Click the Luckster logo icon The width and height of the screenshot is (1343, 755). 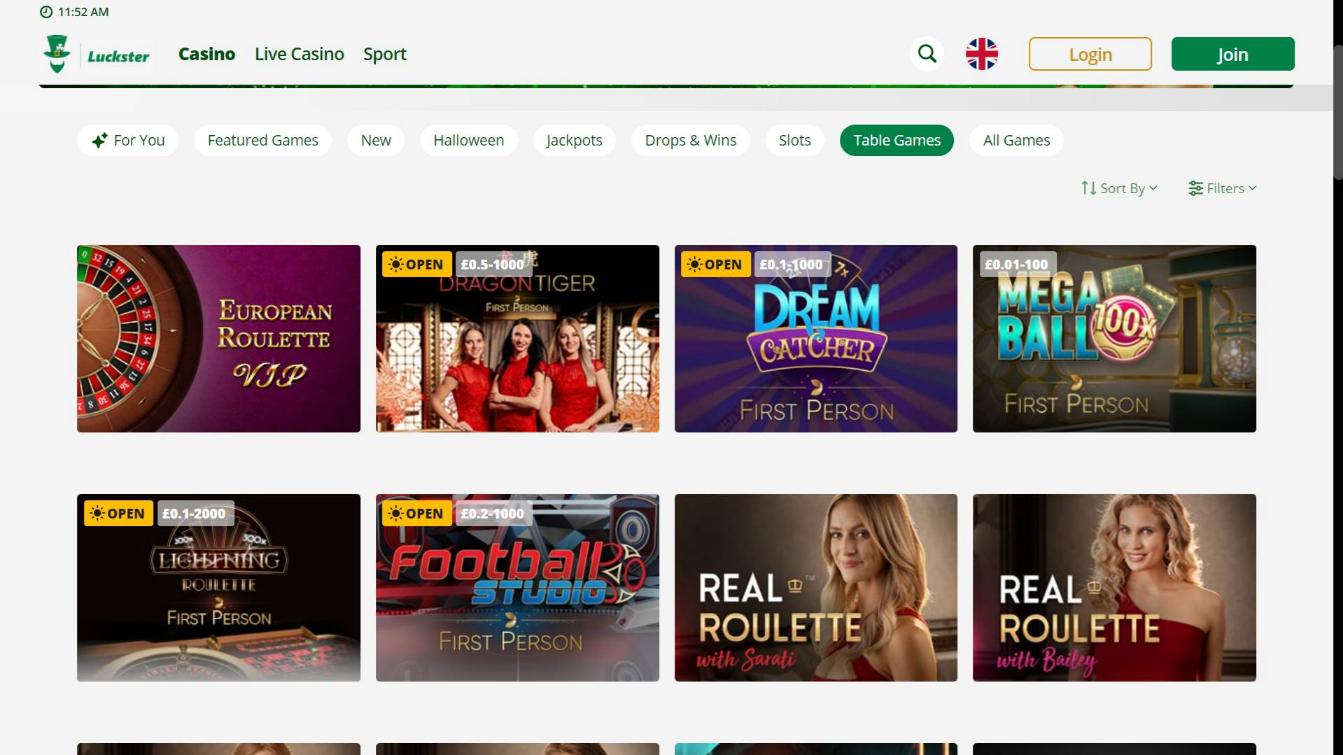click(x=57, y=54)
